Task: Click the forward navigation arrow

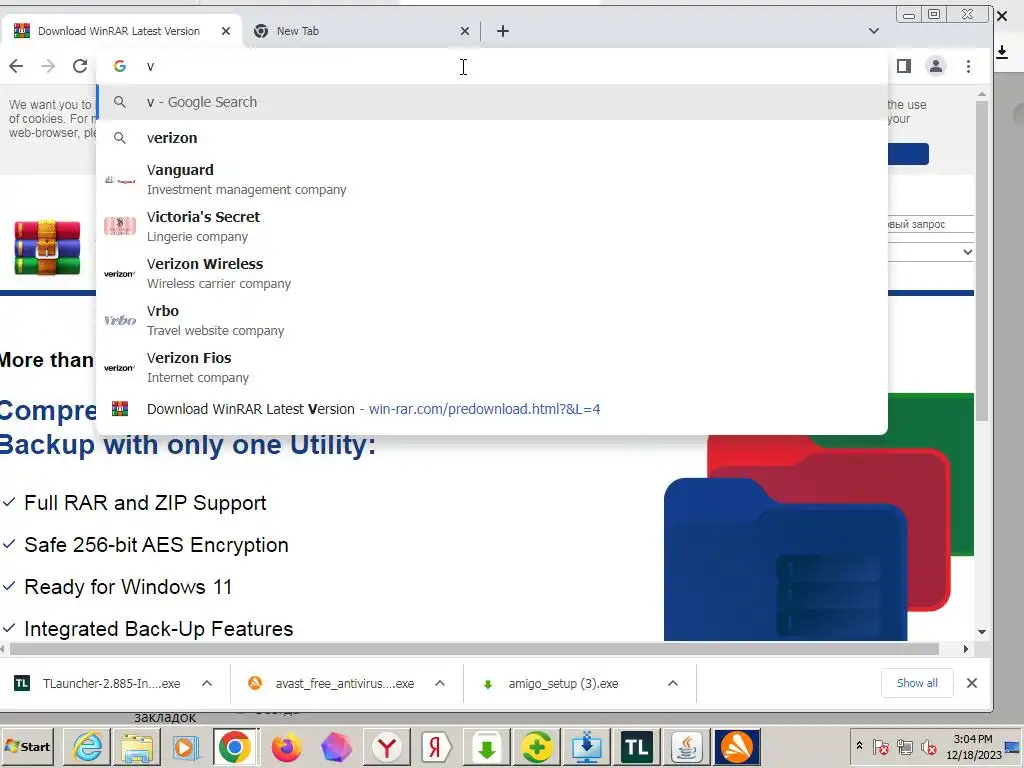Action: point(48,66)
